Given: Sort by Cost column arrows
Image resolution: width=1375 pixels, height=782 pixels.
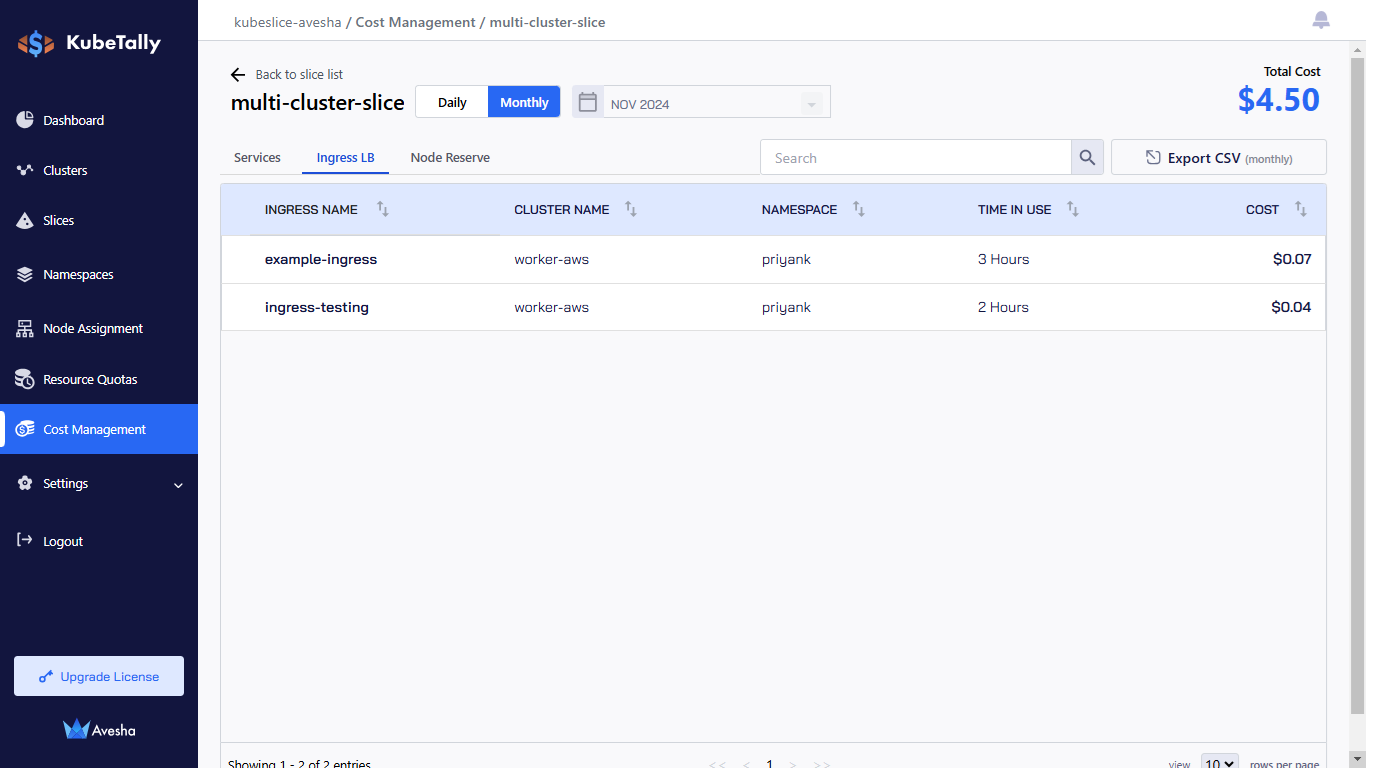Looking at the screenshot, I should pos(1301,209).
